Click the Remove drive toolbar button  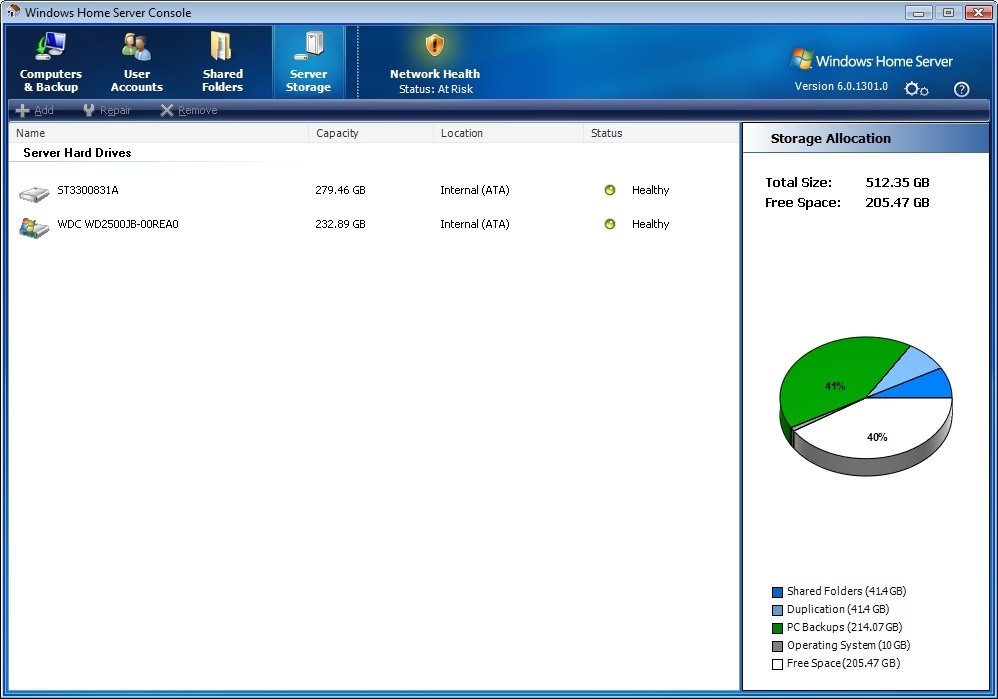(x=189, y=110)
